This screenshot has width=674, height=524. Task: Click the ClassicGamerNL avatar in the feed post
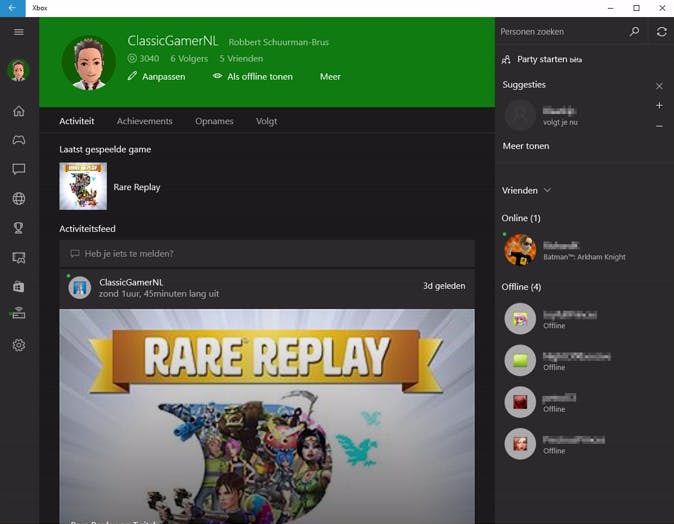tap(80, 288)
